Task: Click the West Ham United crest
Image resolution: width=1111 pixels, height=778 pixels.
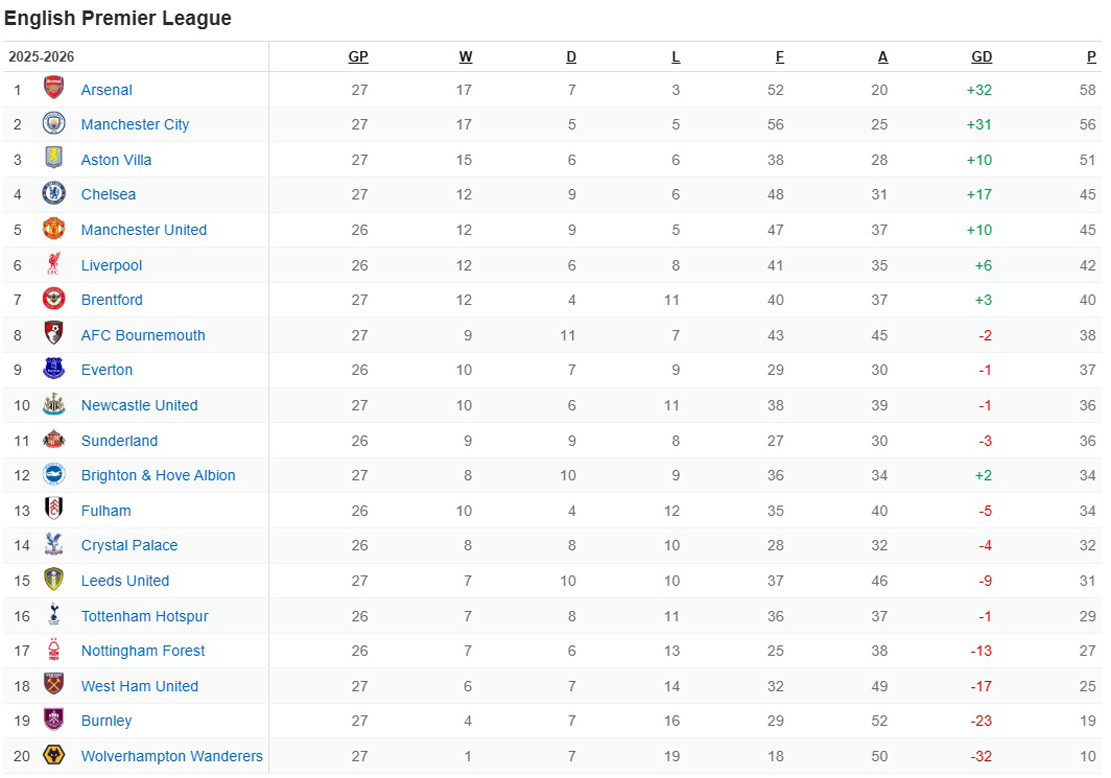Action: [x=54, y=685]
